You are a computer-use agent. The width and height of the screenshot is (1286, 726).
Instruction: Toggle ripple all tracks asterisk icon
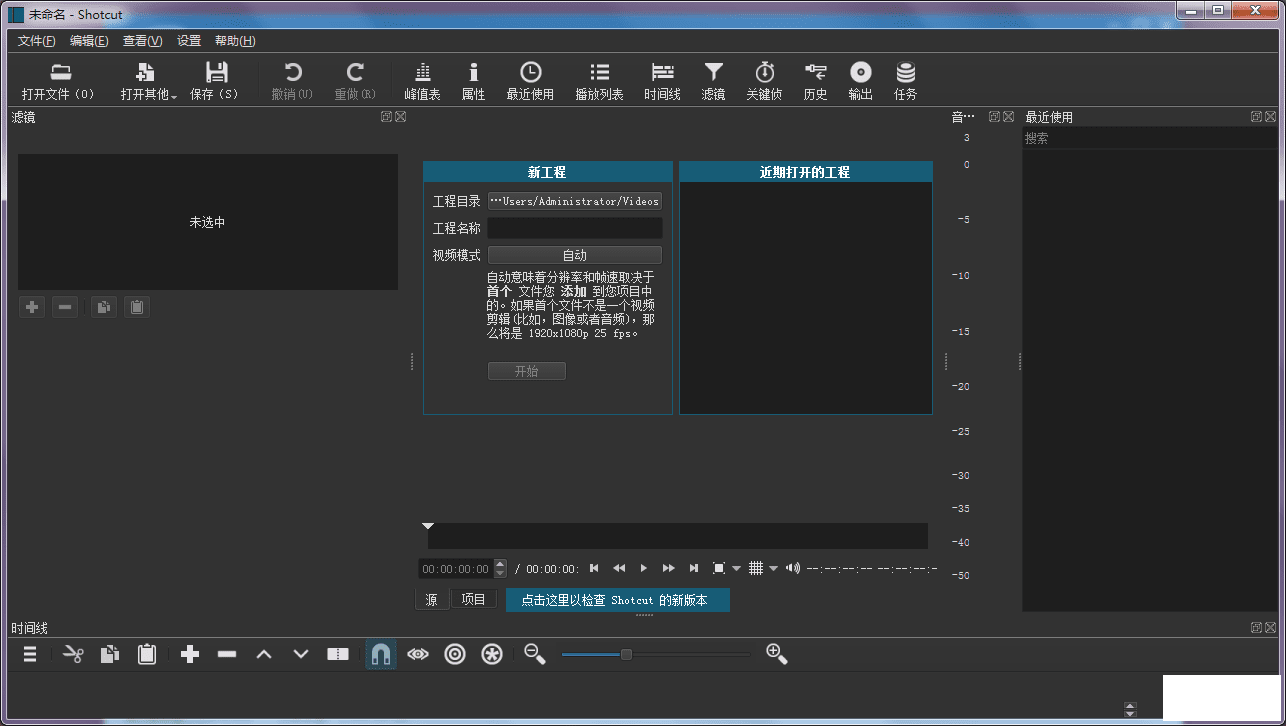tap(492, 655)
